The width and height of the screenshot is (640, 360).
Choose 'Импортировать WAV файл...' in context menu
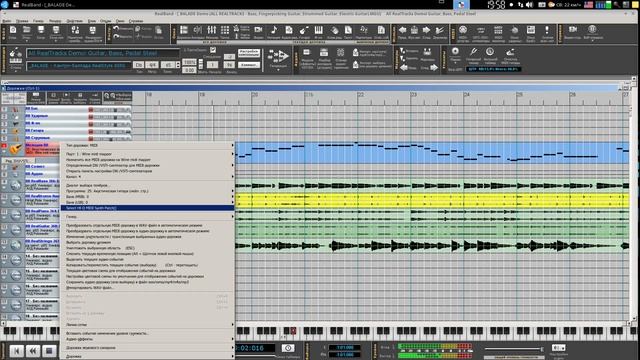point(148,288)
